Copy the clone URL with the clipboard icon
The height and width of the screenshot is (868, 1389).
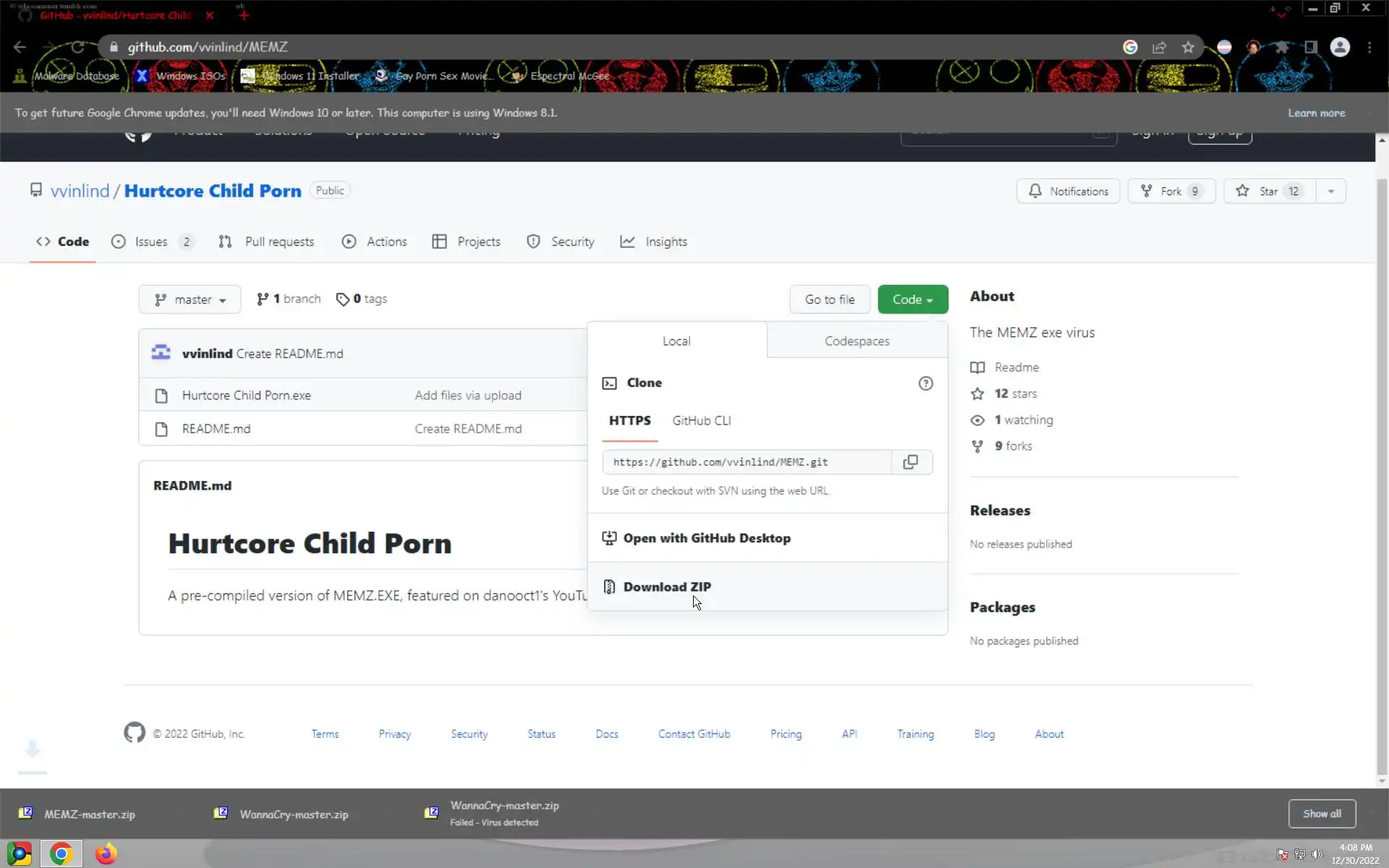click(x=911, y=462)
